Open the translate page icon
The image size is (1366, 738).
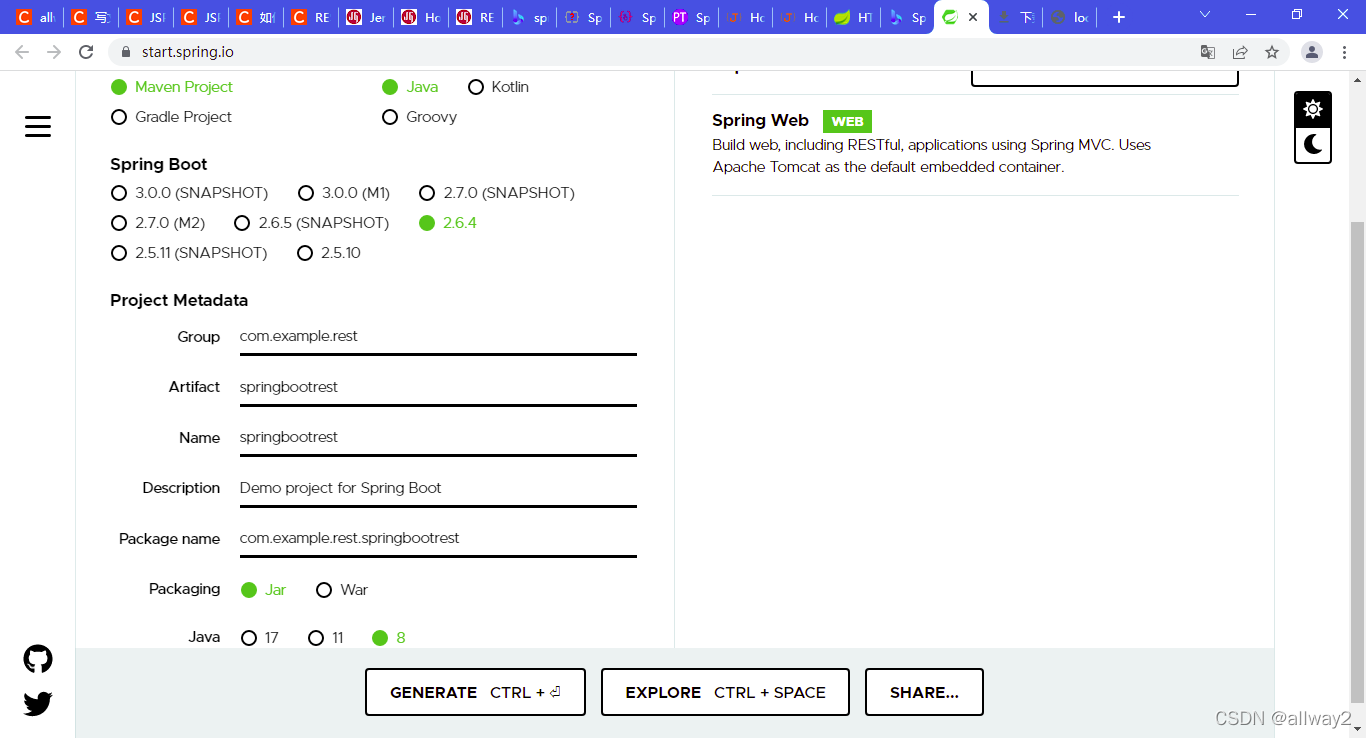click(1208, 52)
